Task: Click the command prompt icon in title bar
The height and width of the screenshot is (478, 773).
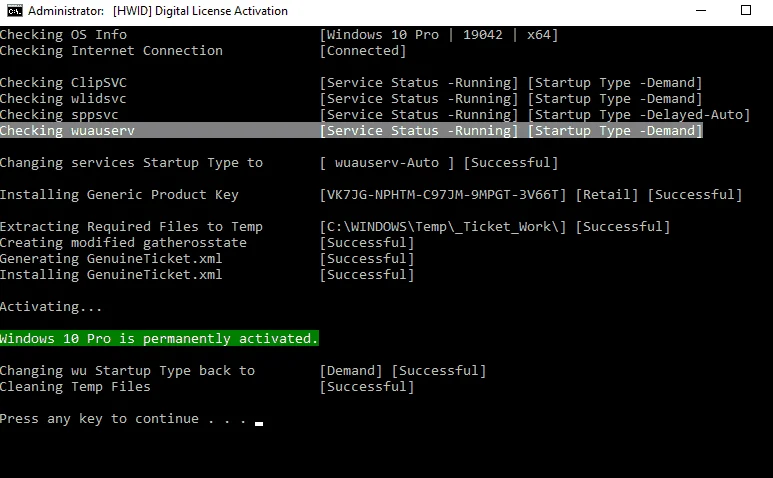Action: [15, 10]
